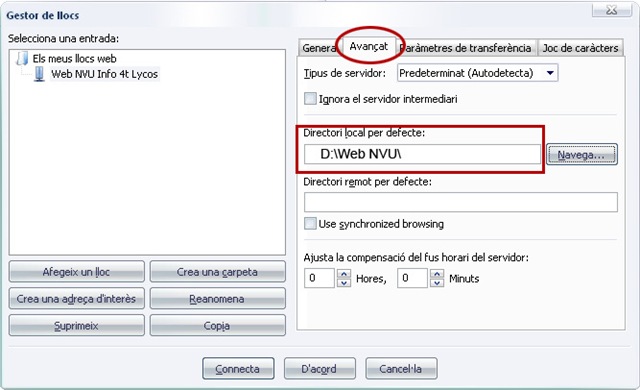The width and height of the screenshot is (640, 390).
Task: Enable Ignora el servidor intermediari checkbox
Action: coord(310,99)
